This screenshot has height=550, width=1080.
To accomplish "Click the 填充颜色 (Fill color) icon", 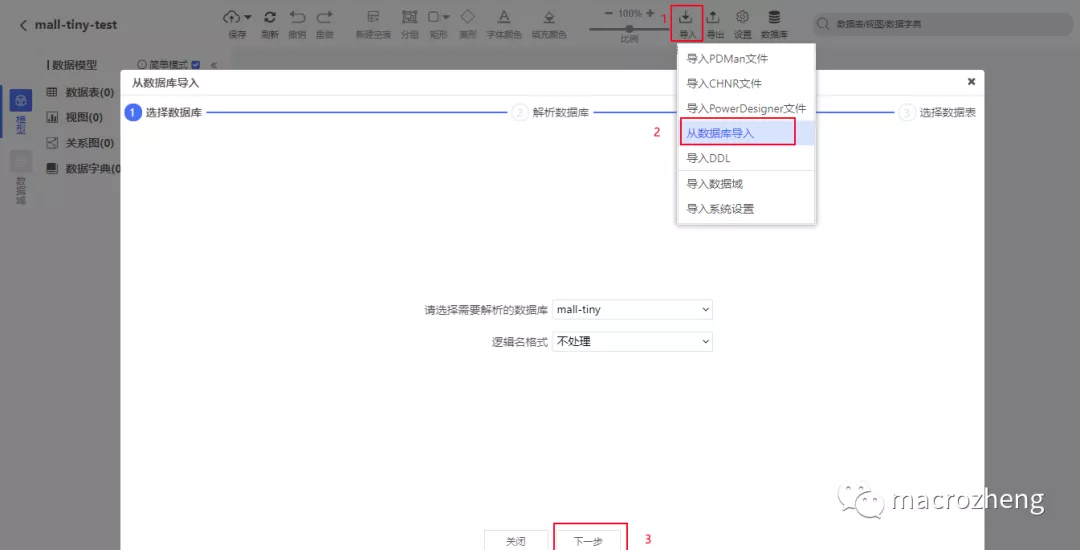I will [x=549, y=18].
